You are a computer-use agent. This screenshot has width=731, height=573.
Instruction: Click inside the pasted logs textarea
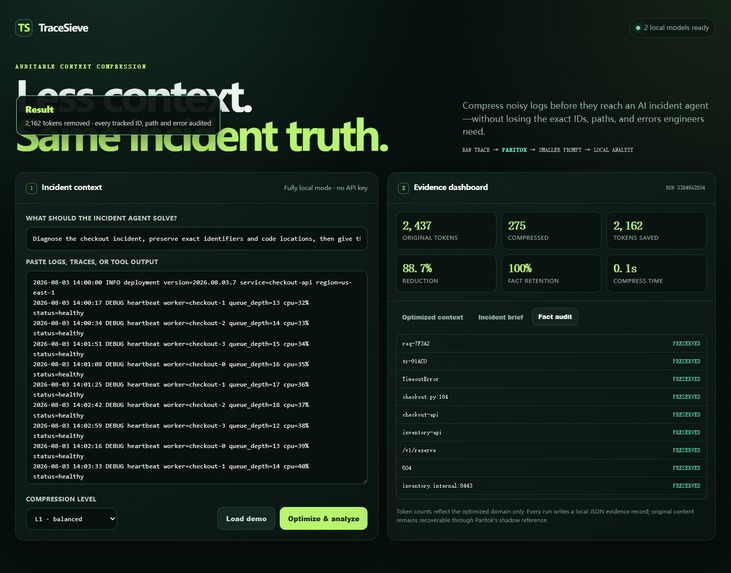(196, 377)
